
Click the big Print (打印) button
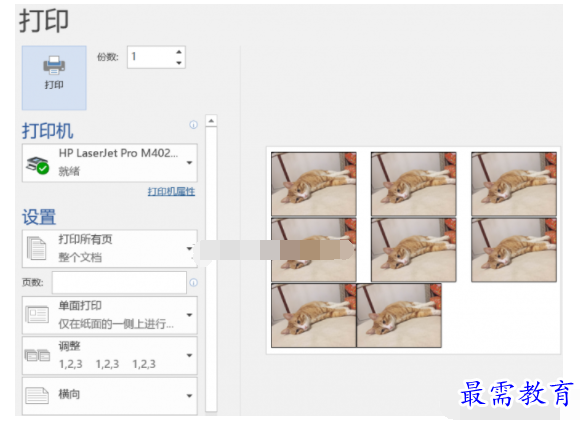(54, 78)
